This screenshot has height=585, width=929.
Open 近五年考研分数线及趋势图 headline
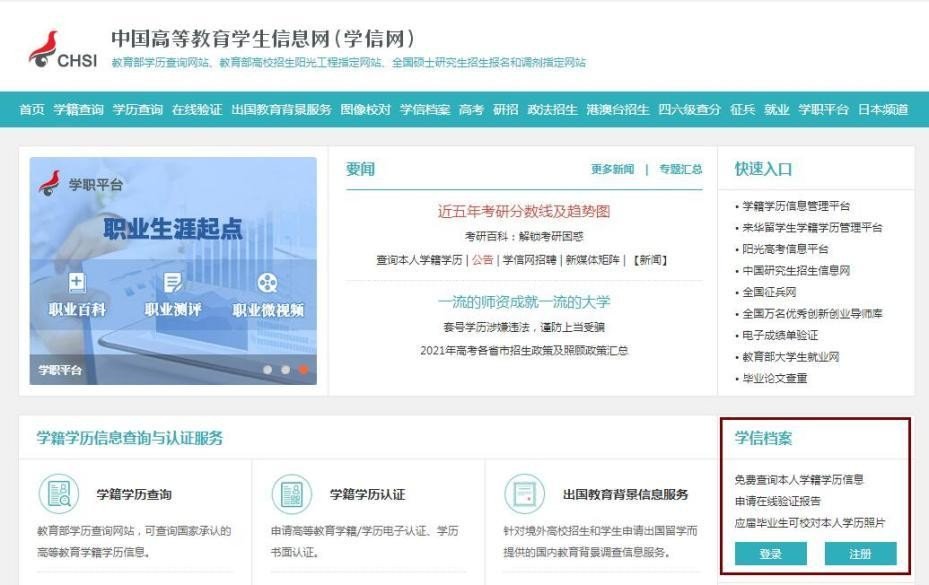[x=523, y=211]
